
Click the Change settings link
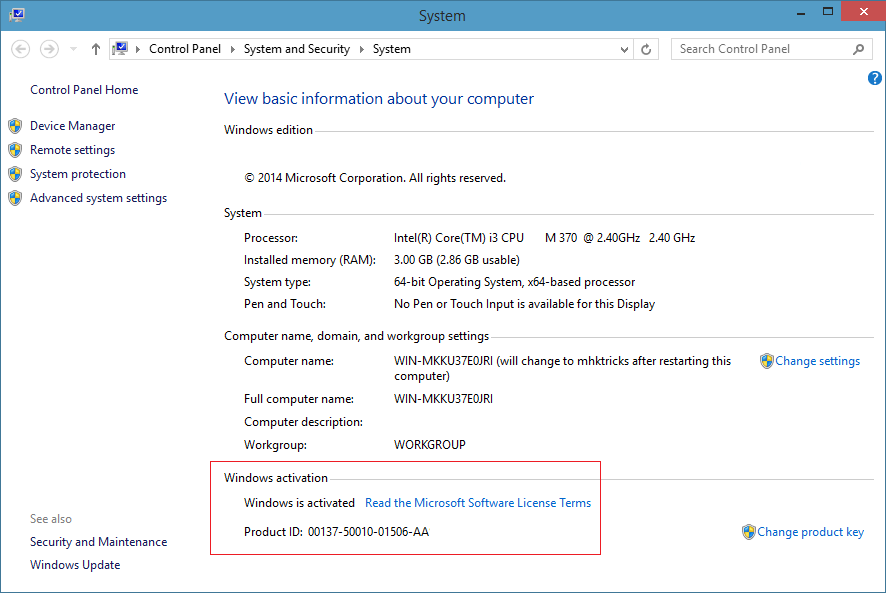(816, 361)
